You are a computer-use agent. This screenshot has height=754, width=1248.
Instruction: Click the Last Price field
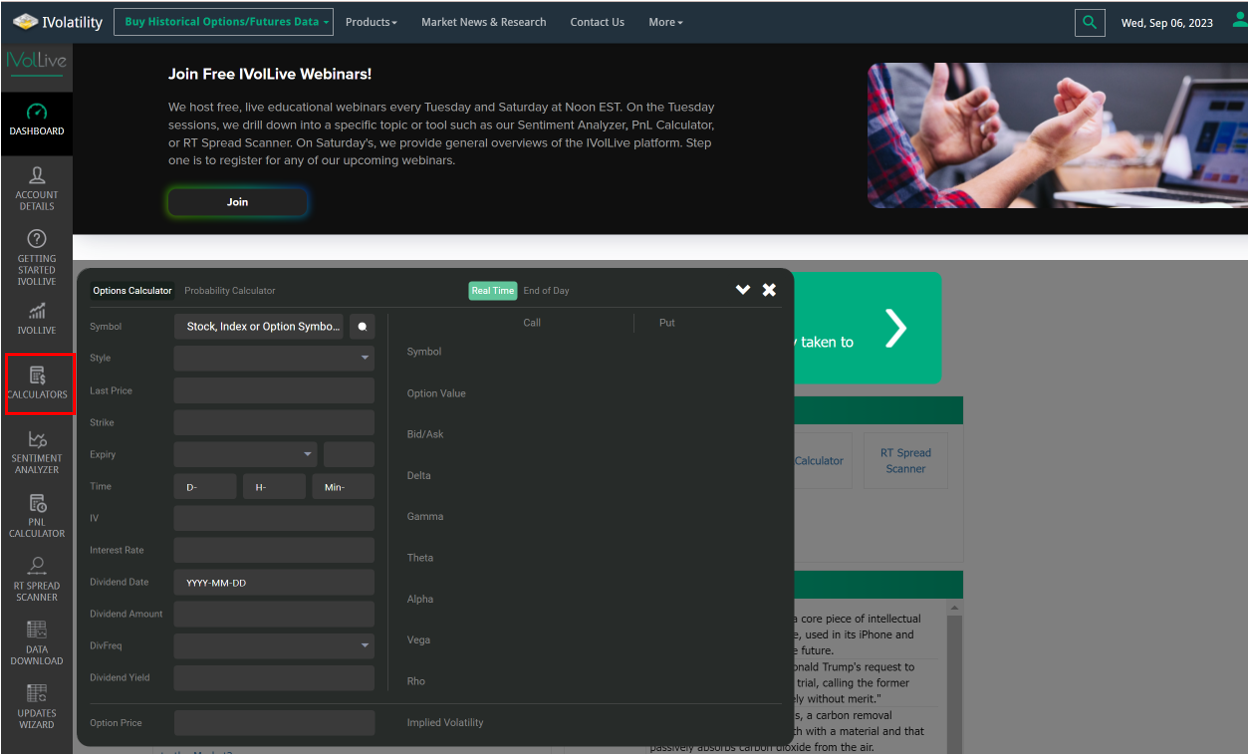[x=274, y=390]
